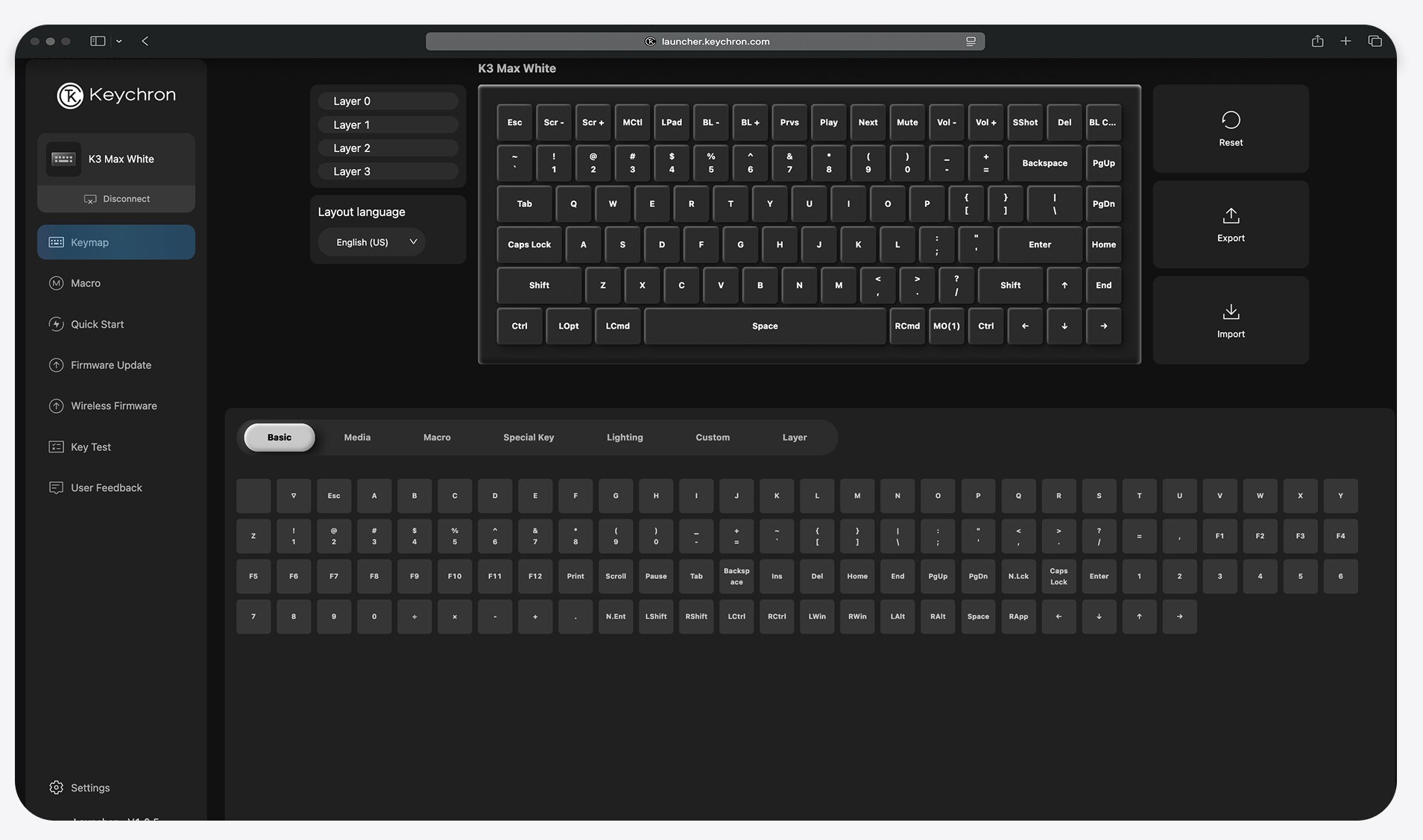The image size is (1423, 840).
Task: Open a new browser tab with plus icon
Action: coord(1345,41)
